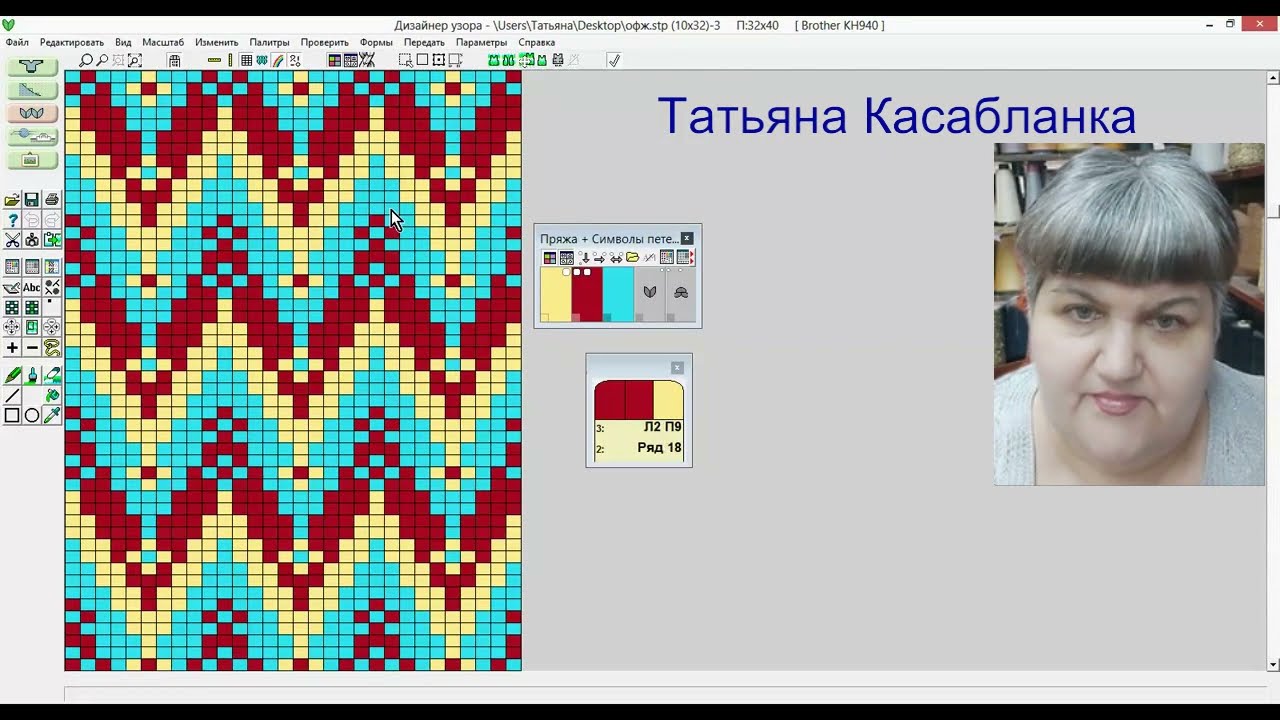Click the yellow yarn rope icon
The height and width of the screenshot is (720, 1280).
[52, 348]
